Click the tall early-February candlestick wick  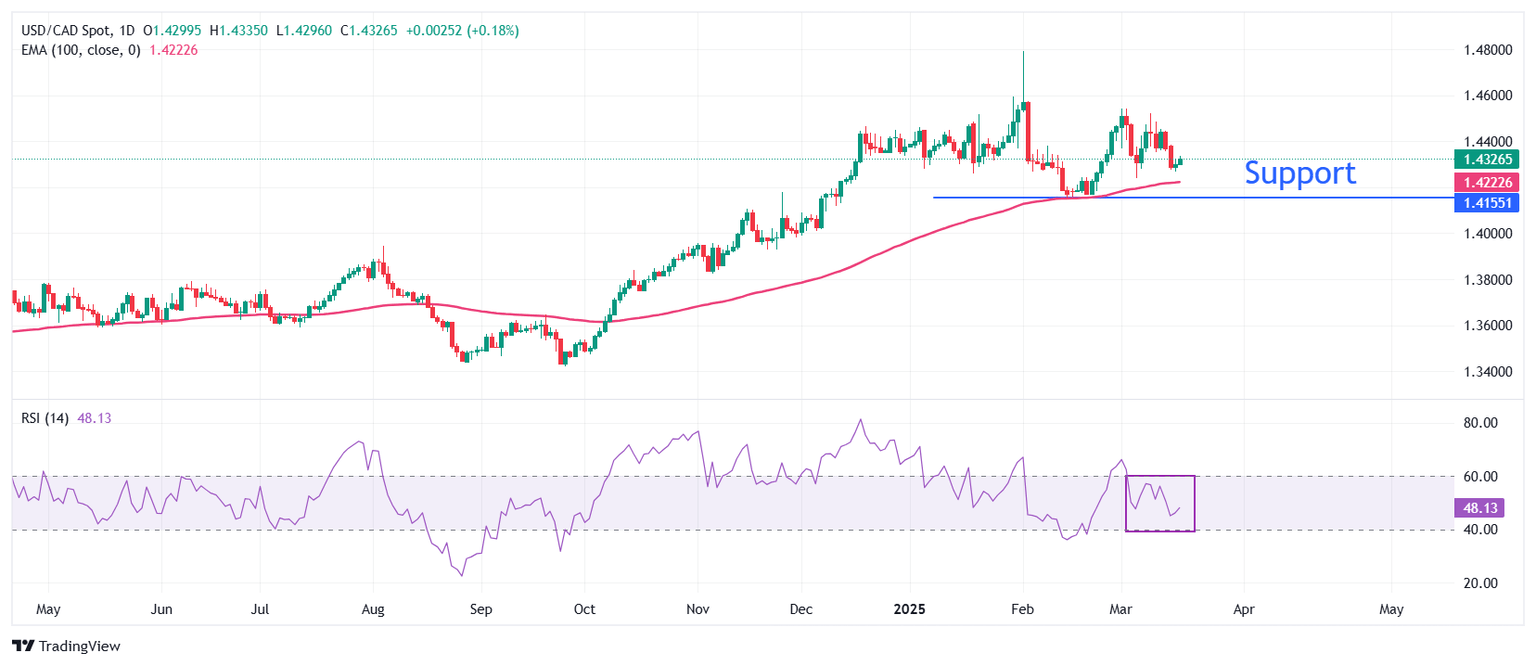(x=1023, y=76)
